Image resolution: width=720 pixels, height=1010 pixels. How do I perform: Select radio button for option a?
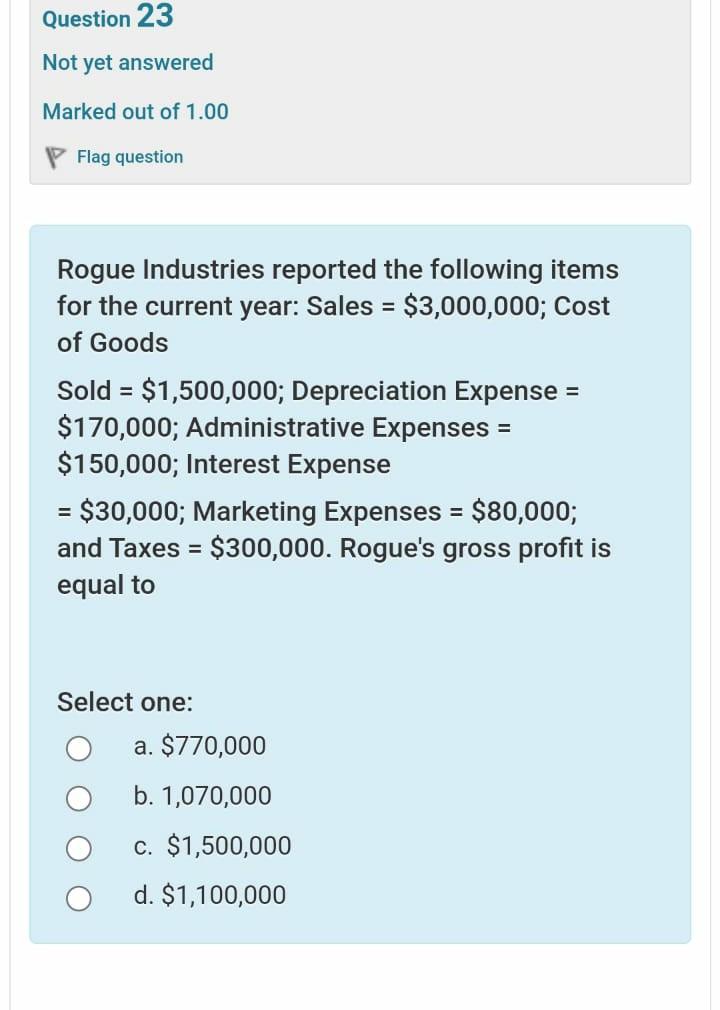pos(80,748)
